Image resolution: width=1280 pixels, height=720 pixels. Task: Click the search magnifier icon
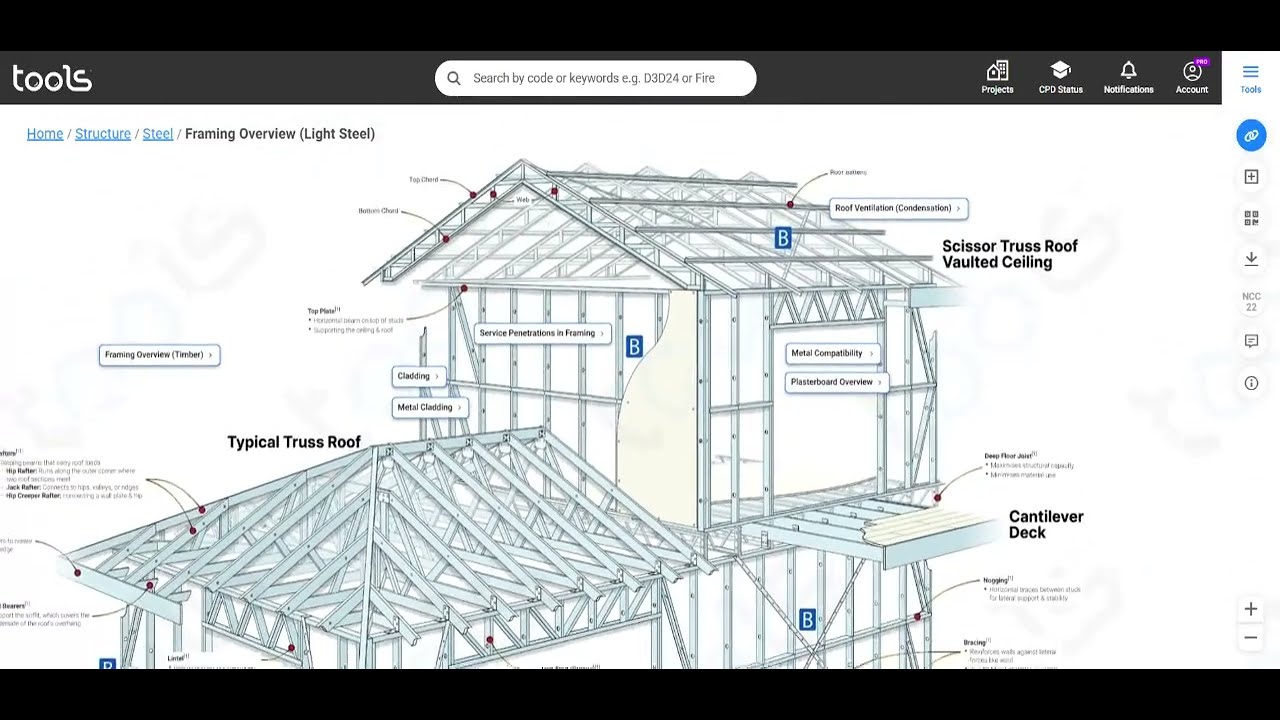(x=454, y=78)
